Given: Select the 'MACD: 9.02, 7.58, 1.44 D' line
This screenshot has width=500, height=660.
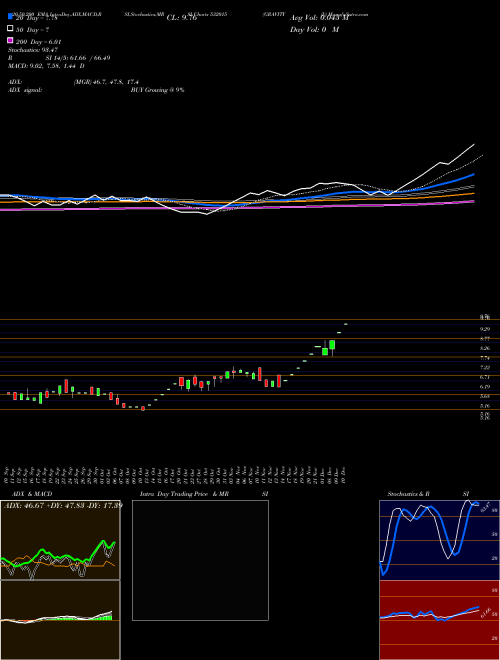Looking at the screenshot, I should tap(46, 66).
